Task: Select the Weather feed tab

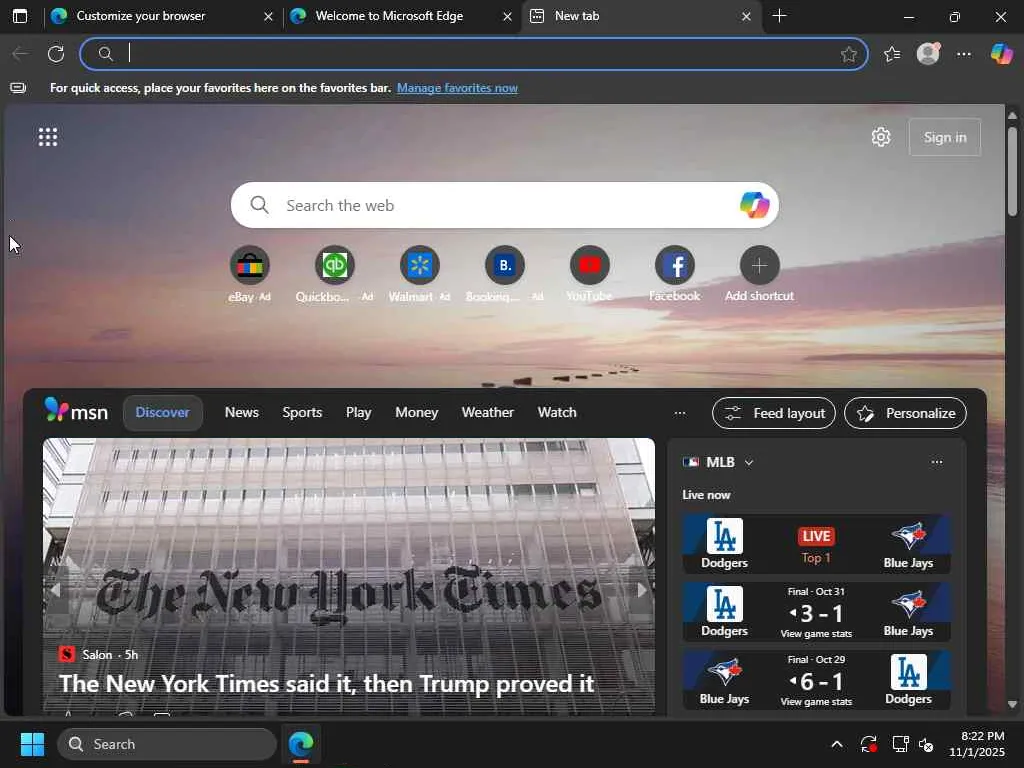Action: point(488,413)
